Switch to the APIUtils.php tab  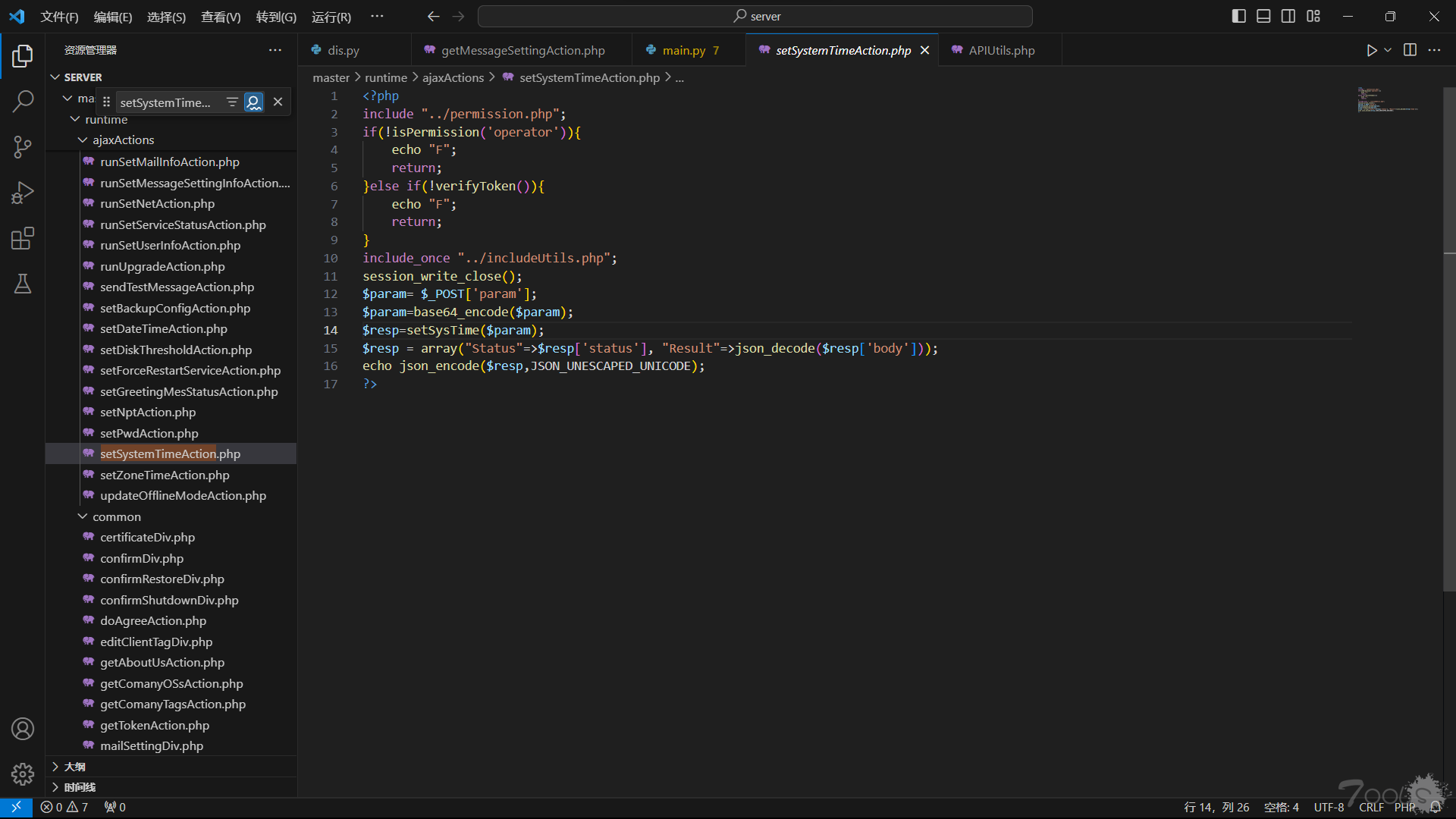click(x=1000, y=50)
